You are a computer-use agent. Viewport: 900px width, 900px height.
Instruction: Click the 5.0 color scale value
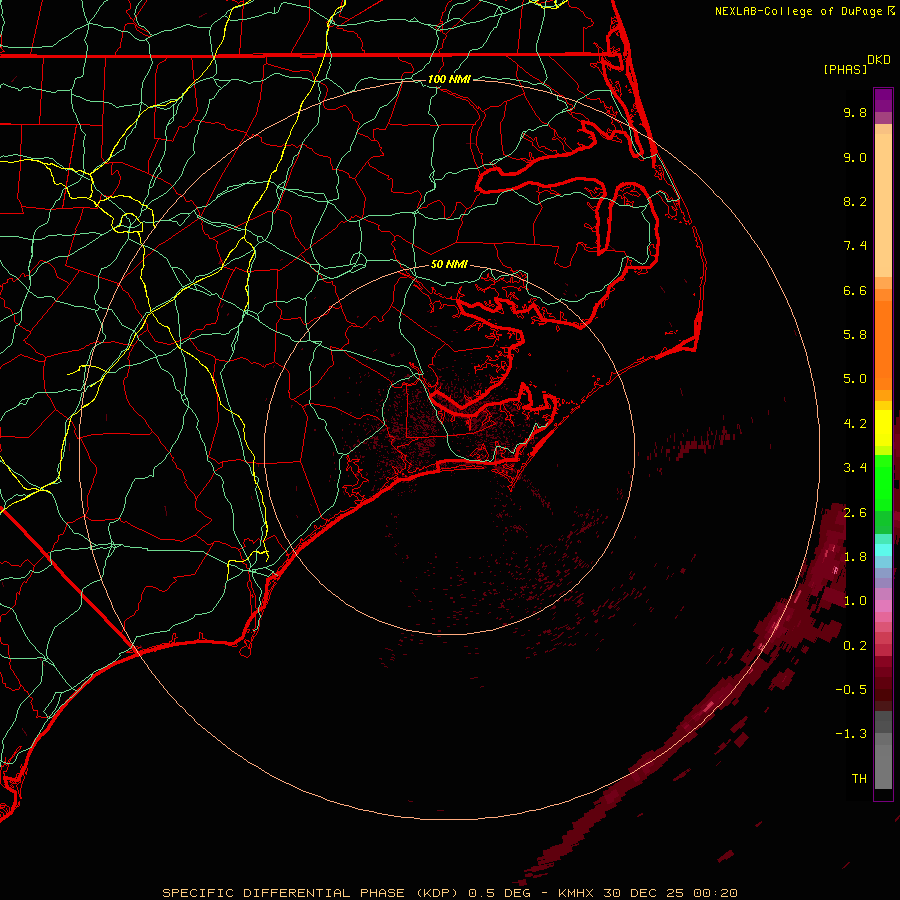pyautogui.click(x=855, y=379)
